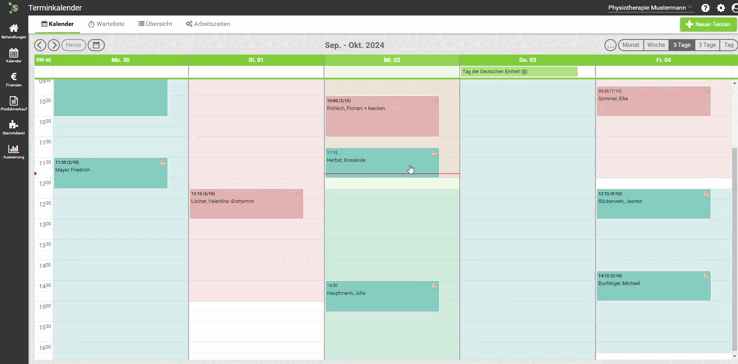Open Behandlungen from the sidebar
Image resolution: width=738 pixels, height=364 pixels.
[14, 31]
